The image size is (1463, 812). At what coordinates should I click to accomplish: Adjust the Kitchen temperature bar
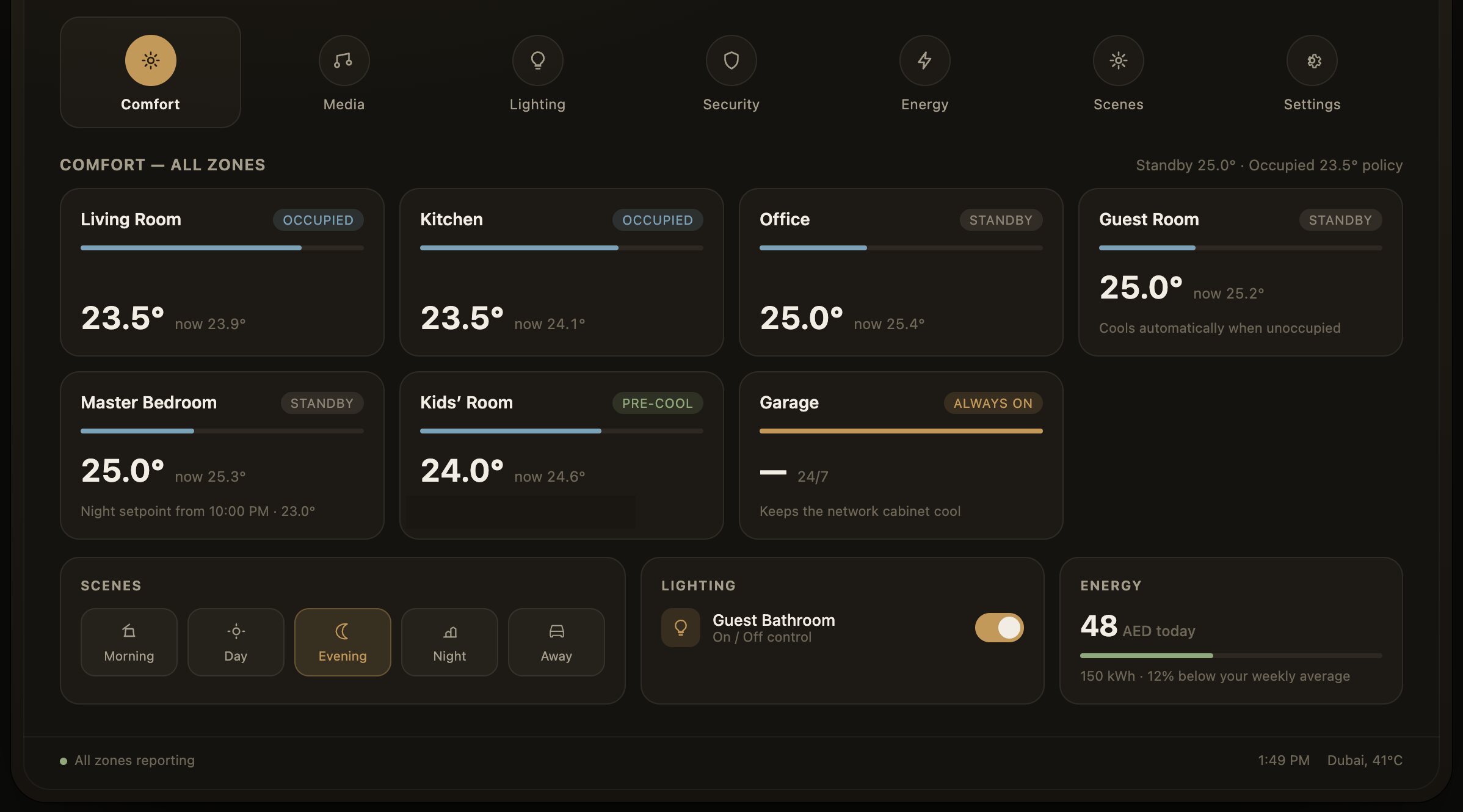pyautogui.click(x=562, y=248)
